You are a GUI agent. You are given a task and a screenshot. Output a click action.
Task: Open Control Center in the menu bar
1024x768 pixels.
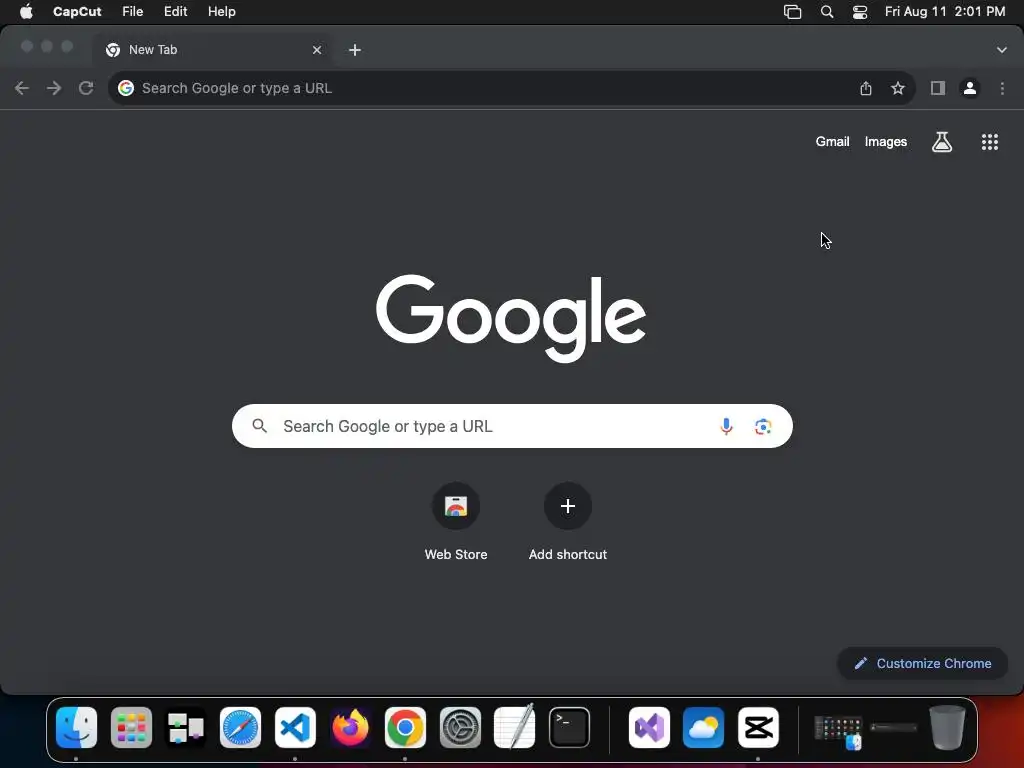[860, 12]
